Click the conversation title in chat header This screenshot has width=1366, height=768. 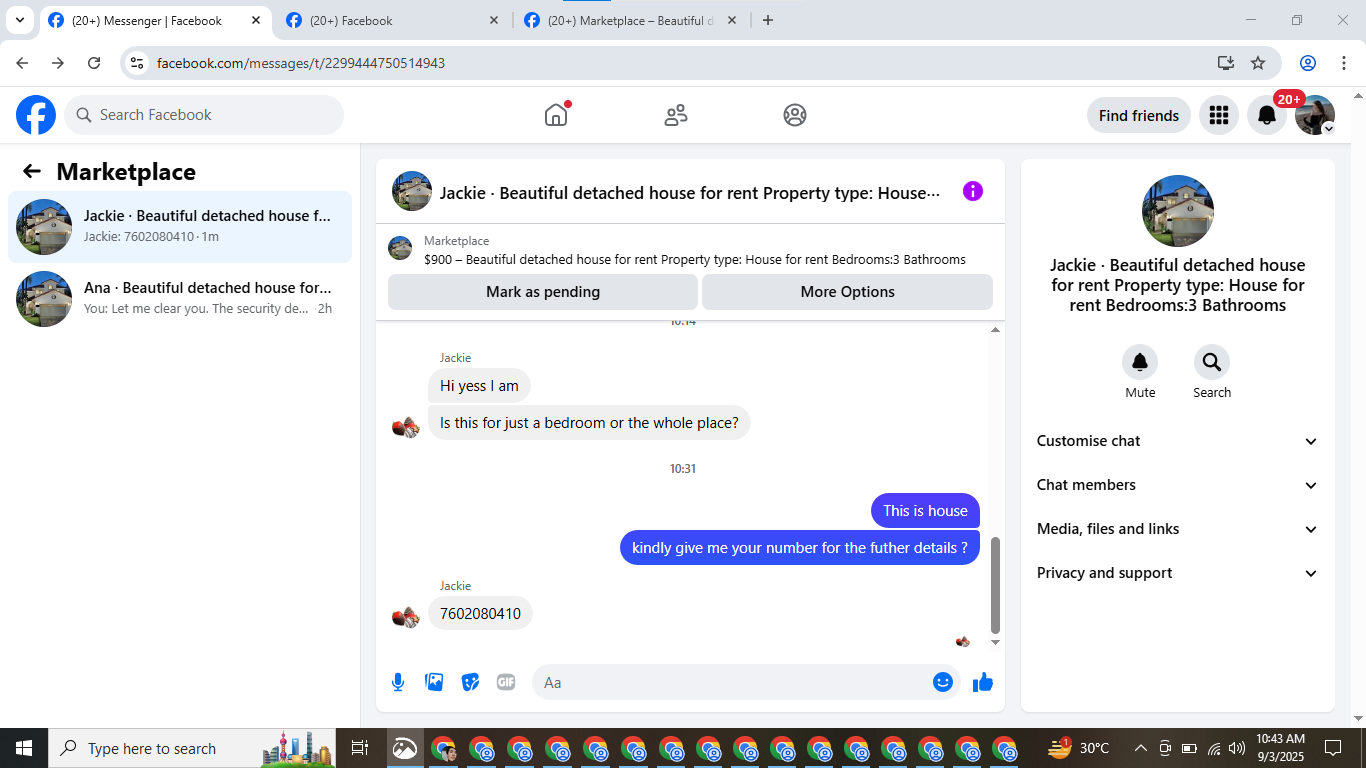[x=690, y=193]
